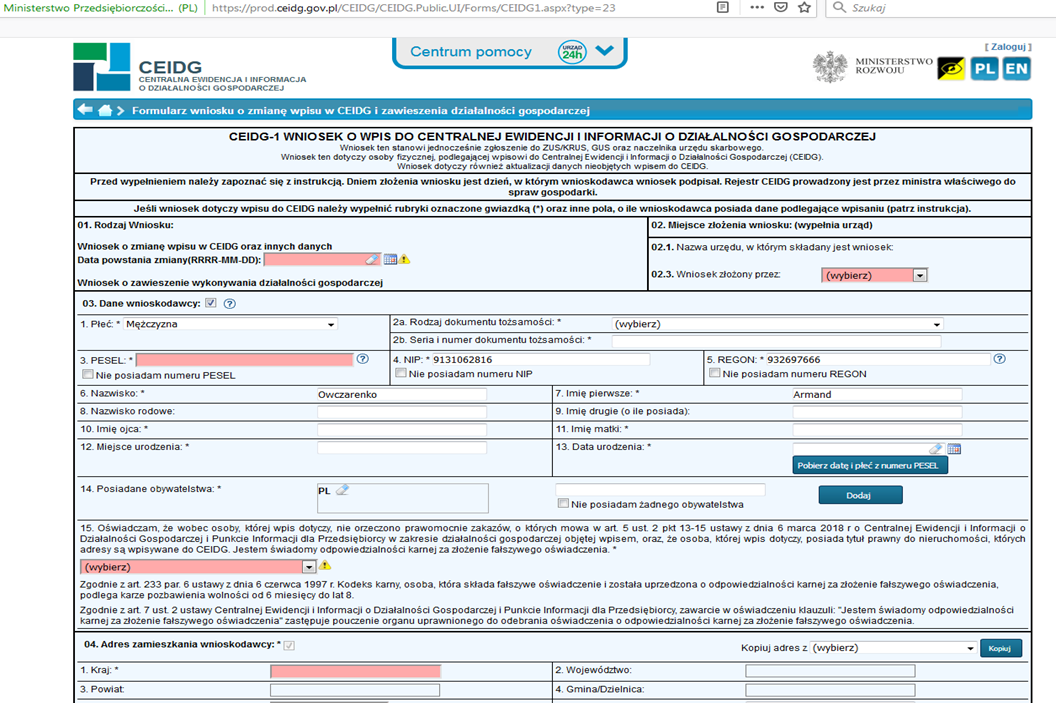Clear PL citizenship with the eraser icon
1056x703 pixels.
[x=342, y=490]
